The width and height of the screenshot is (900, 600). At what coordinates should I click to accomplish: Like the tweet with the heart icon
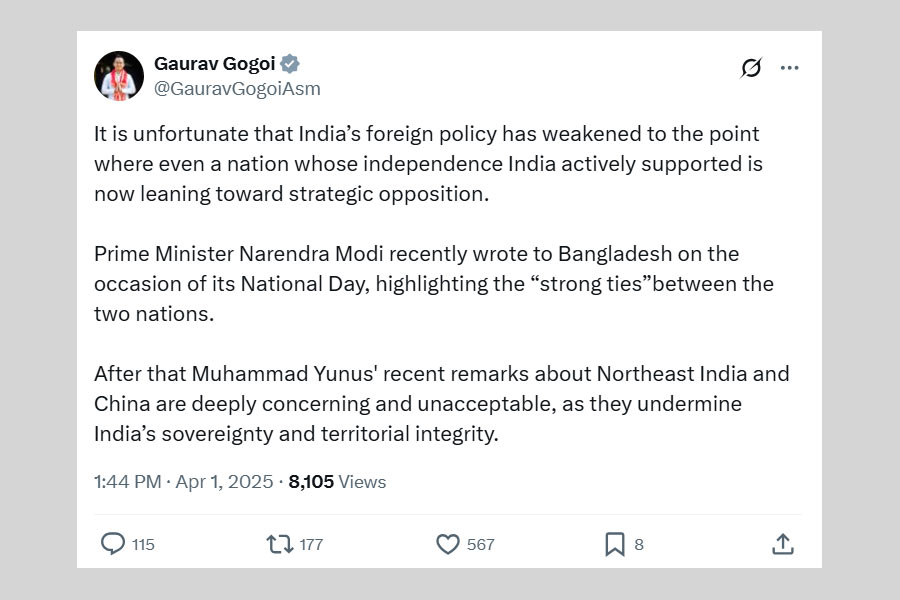[448, 544]
